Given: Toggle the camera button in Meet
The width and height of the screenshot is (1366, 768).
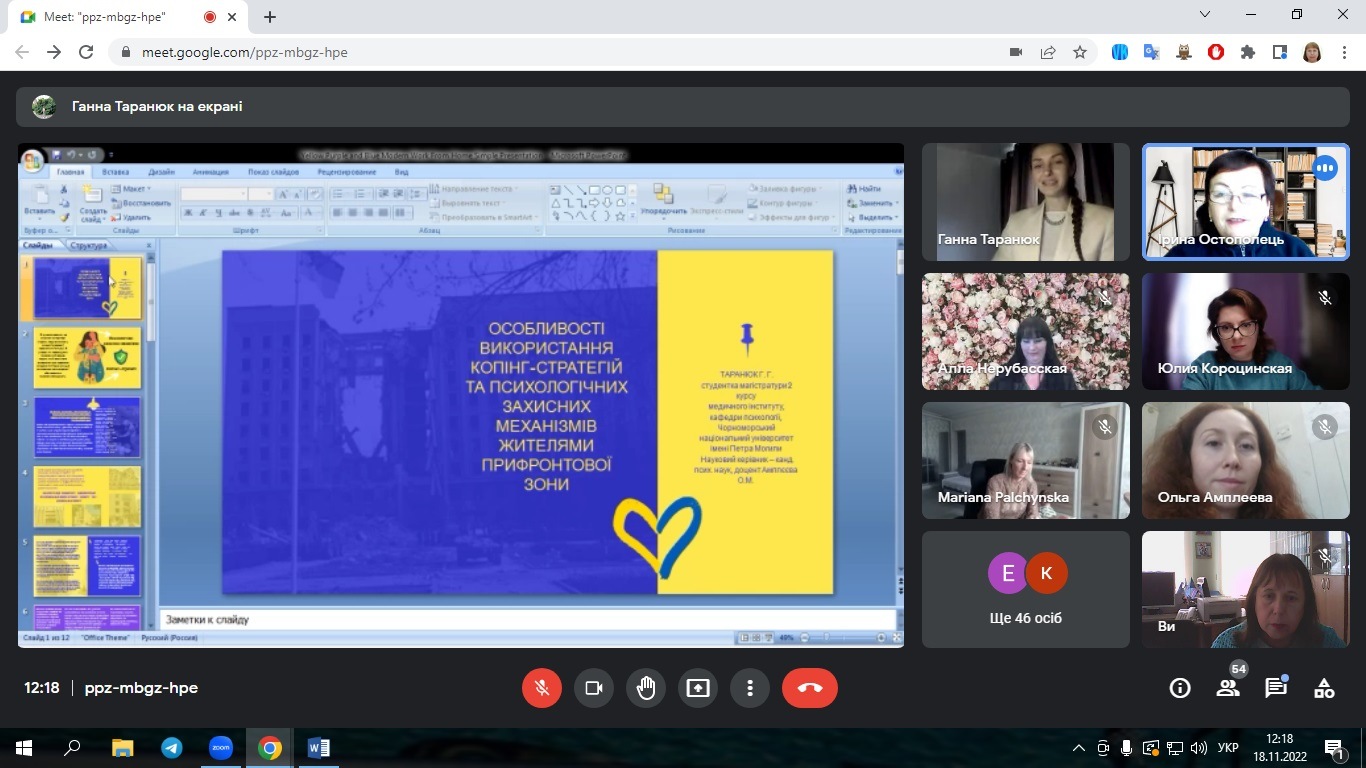Looking at the screenshot, I should [x=594, y=688].
